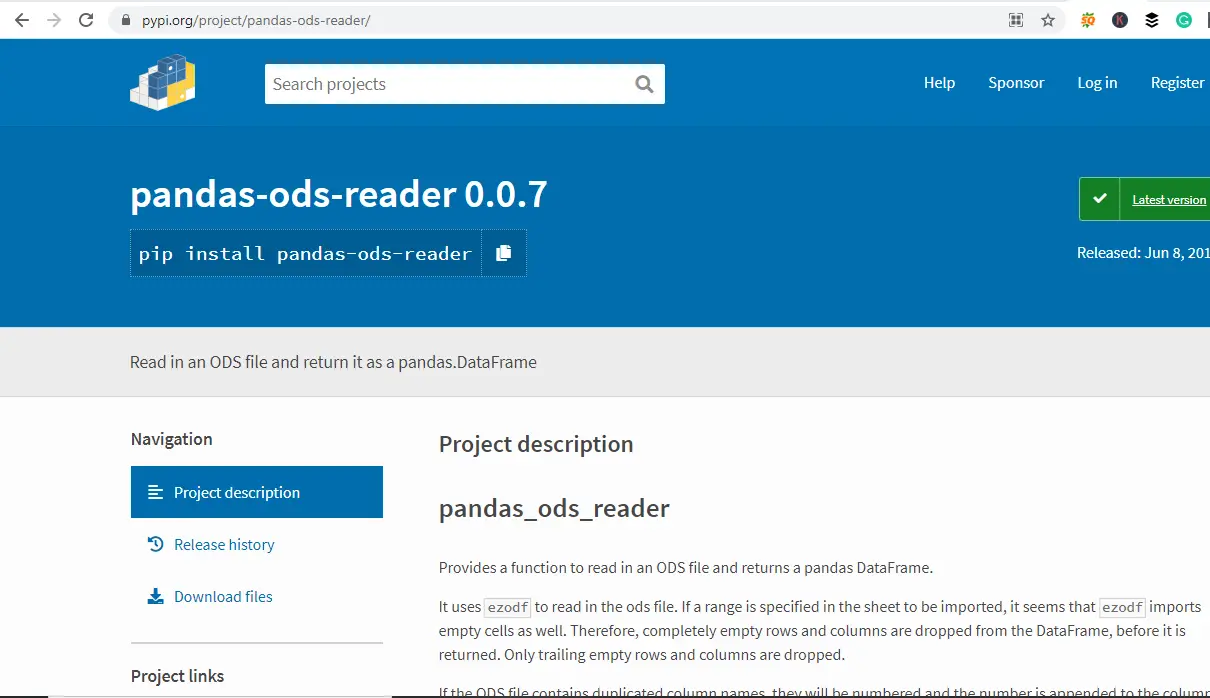The width and height of the screenshot is (1210, 698).
Task: Open the Register page
Action: coord(1177,83)
